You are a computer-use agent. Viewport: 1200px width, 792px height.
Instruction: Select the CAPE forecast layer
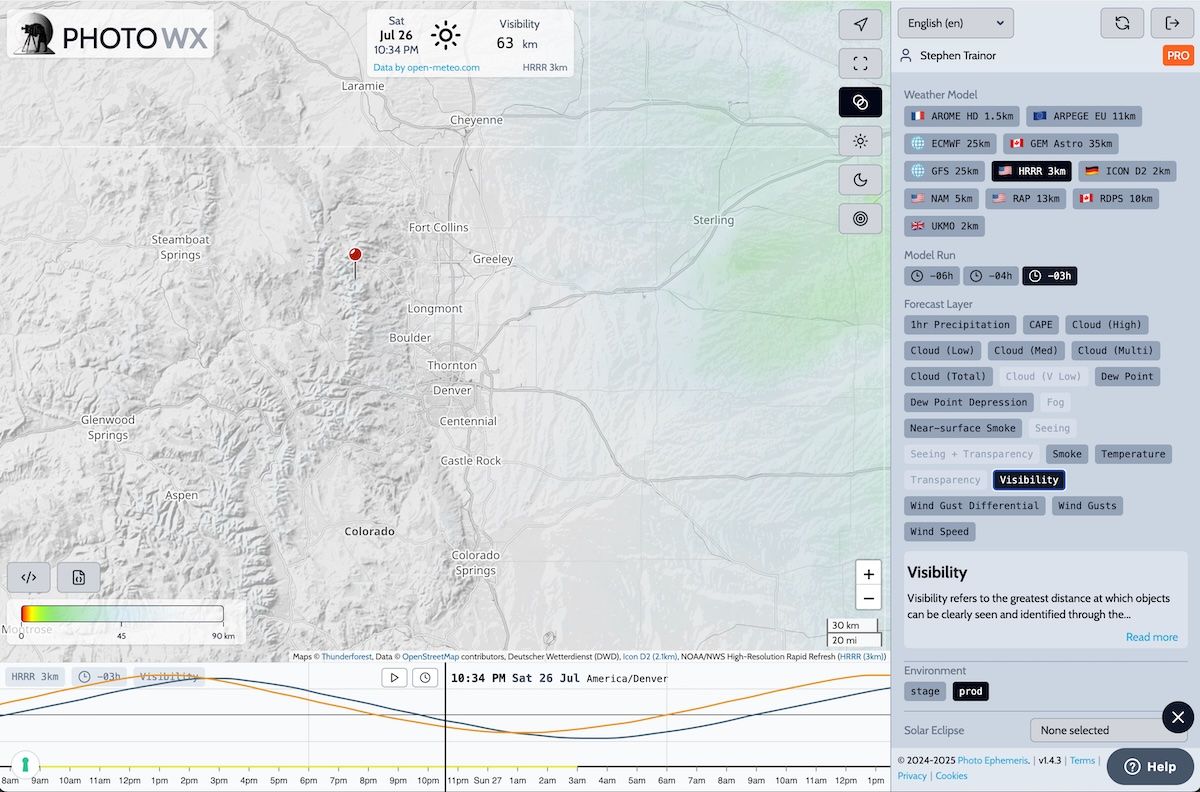(1041, 325)
